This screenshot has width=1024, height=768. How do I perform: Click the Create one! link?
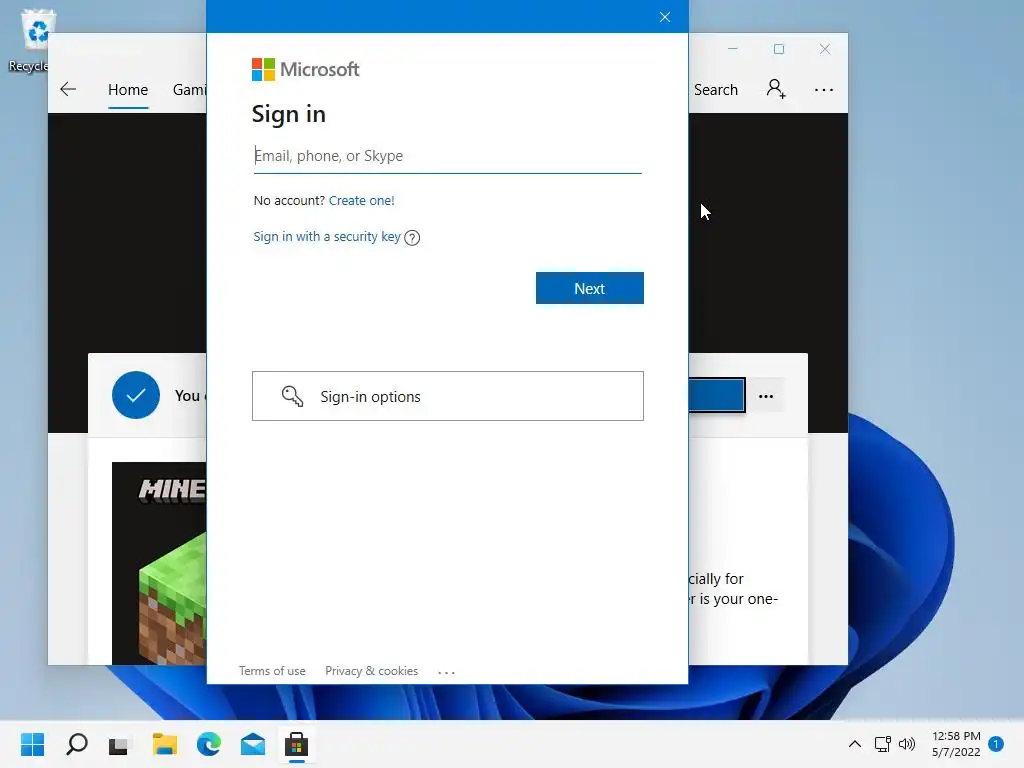click(x=361, y=200)
